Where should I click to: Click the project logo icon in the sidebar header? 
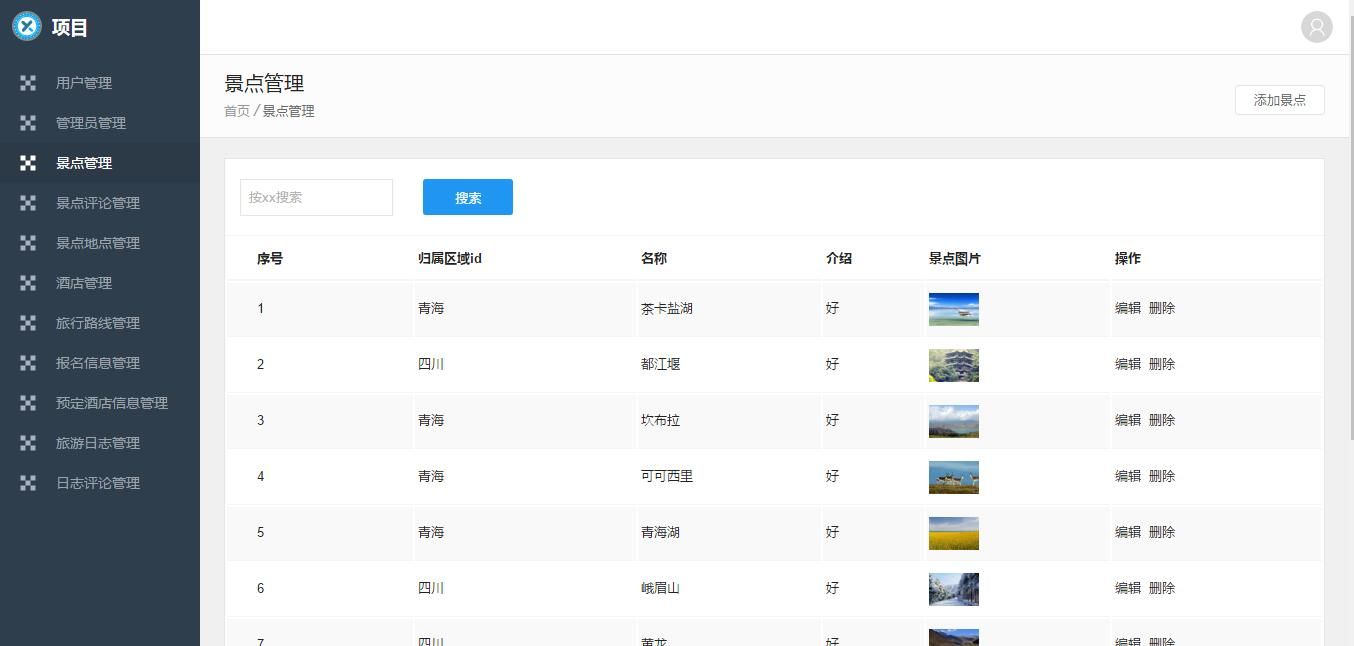27,27
